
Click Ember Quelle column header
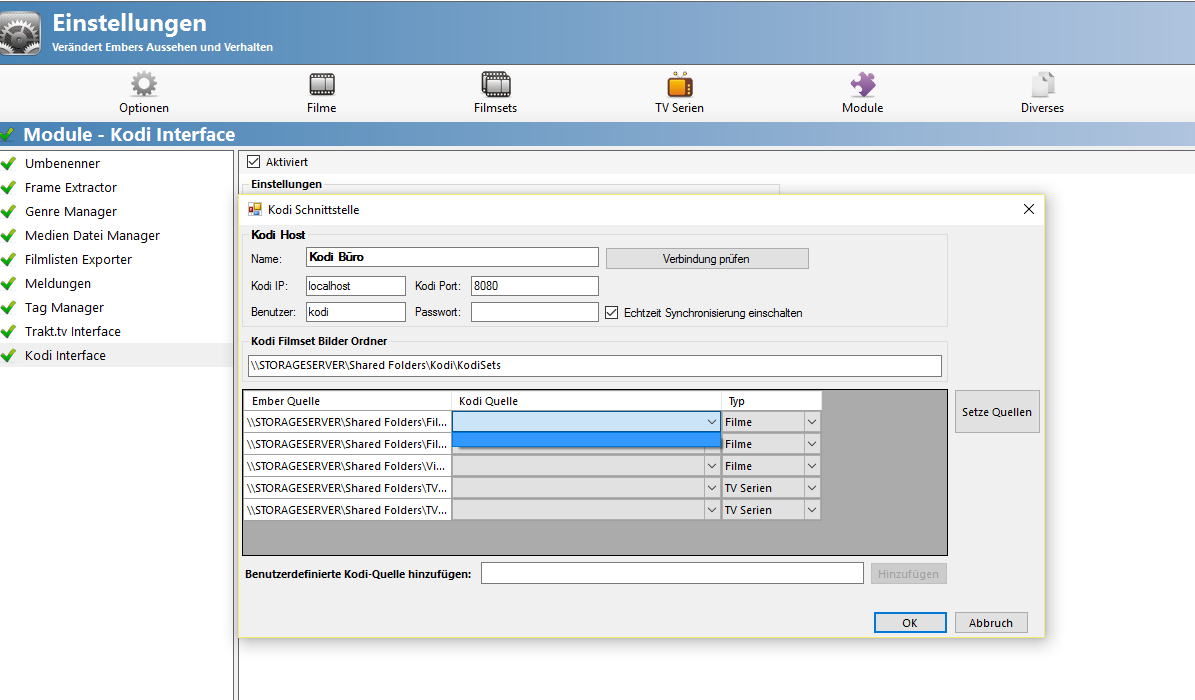(348, 401)
